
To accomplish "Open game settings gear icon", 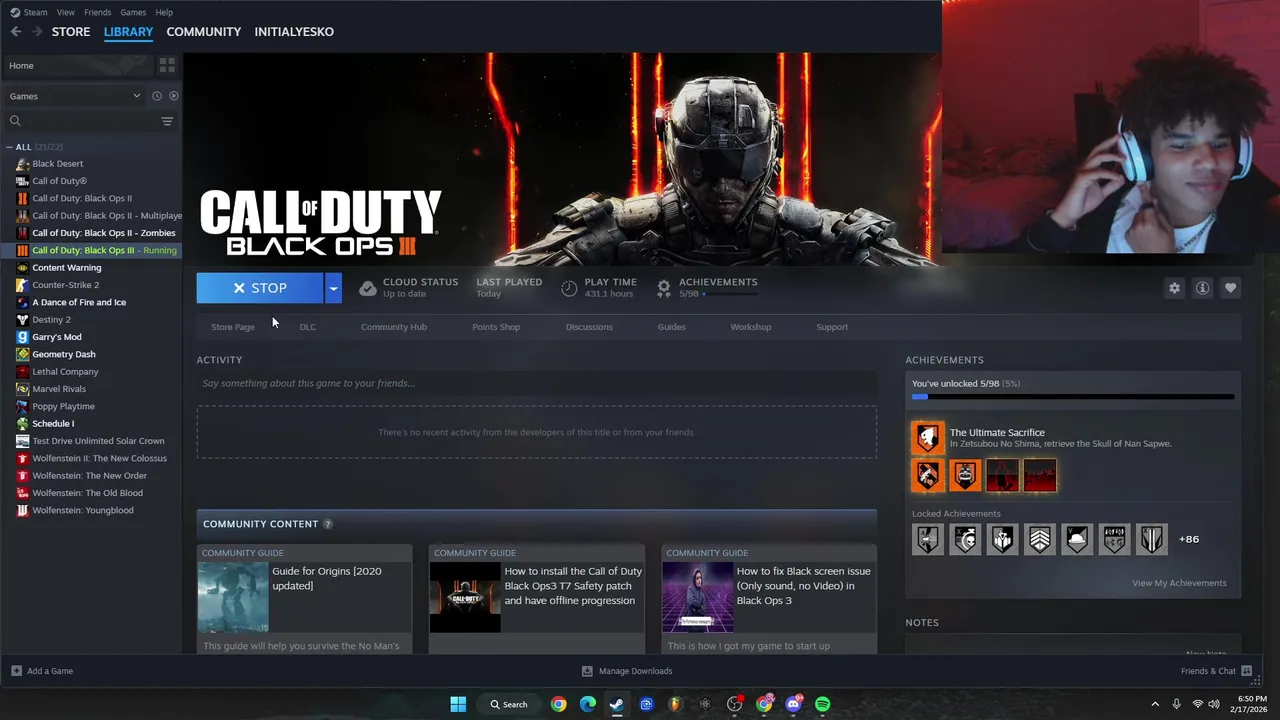I will click(1174, 288).
